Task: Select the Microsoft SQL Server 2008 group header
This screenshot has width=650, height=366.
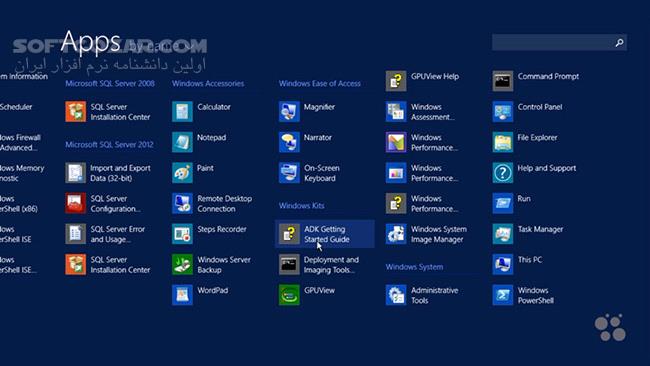Action: click(x=110, y=84)
